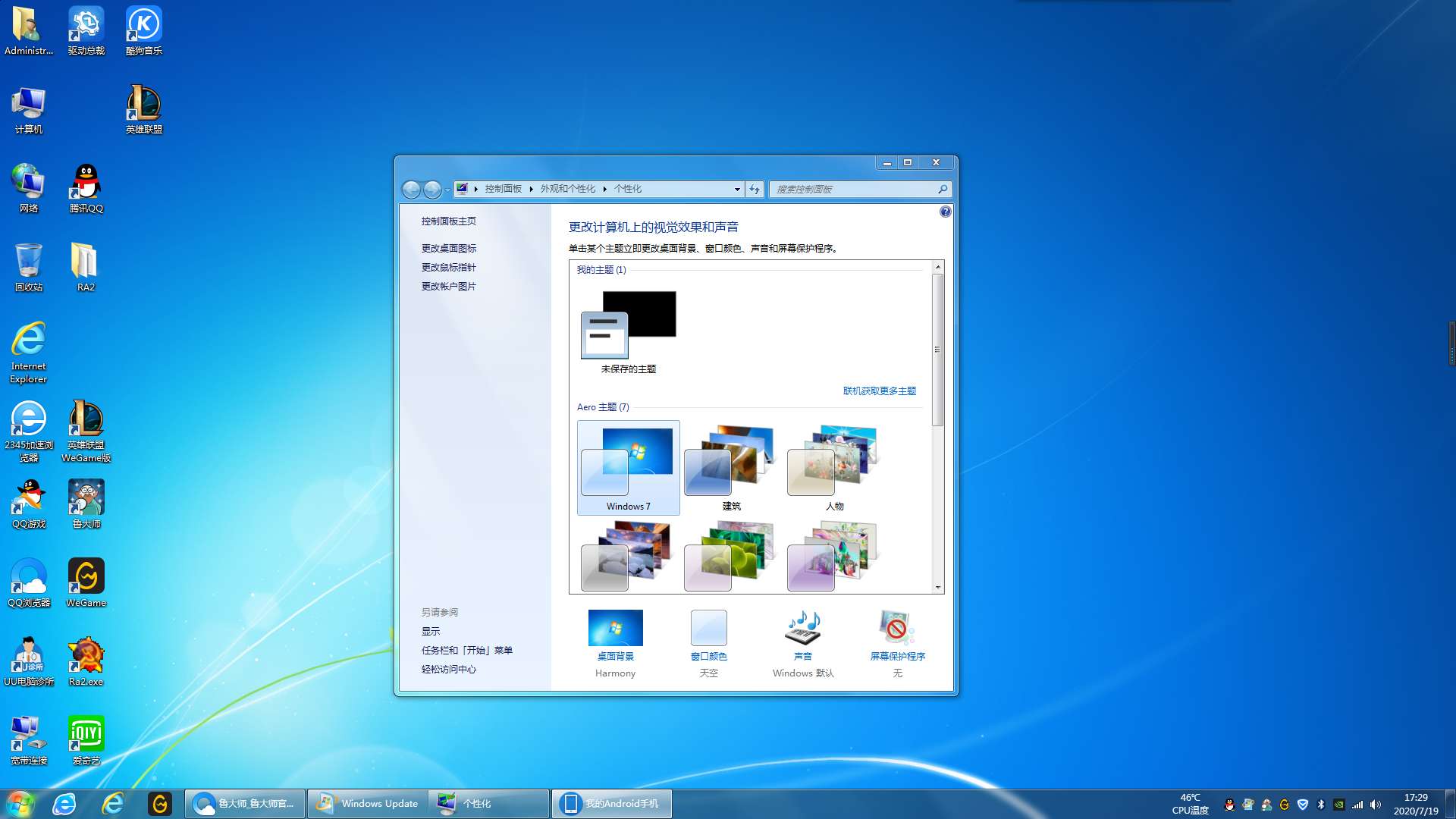Image resolution: width=1456 pixels, height=819 pixels.
Task: Open the Windows Start orb
Action: 20,804
